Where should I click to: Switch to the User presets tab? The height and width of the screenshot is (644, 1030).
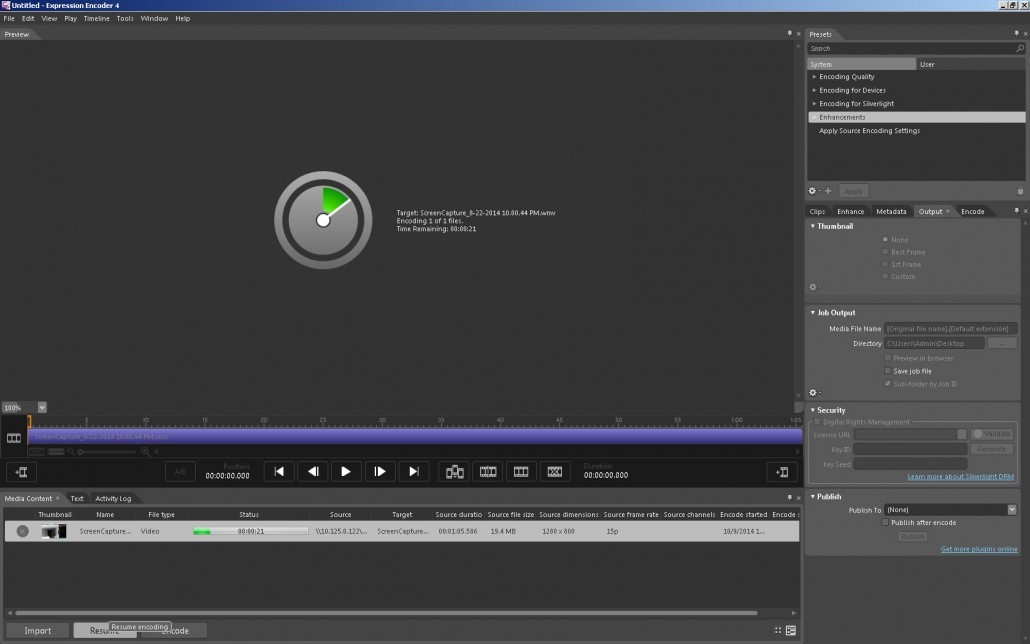tap(927, 64)
